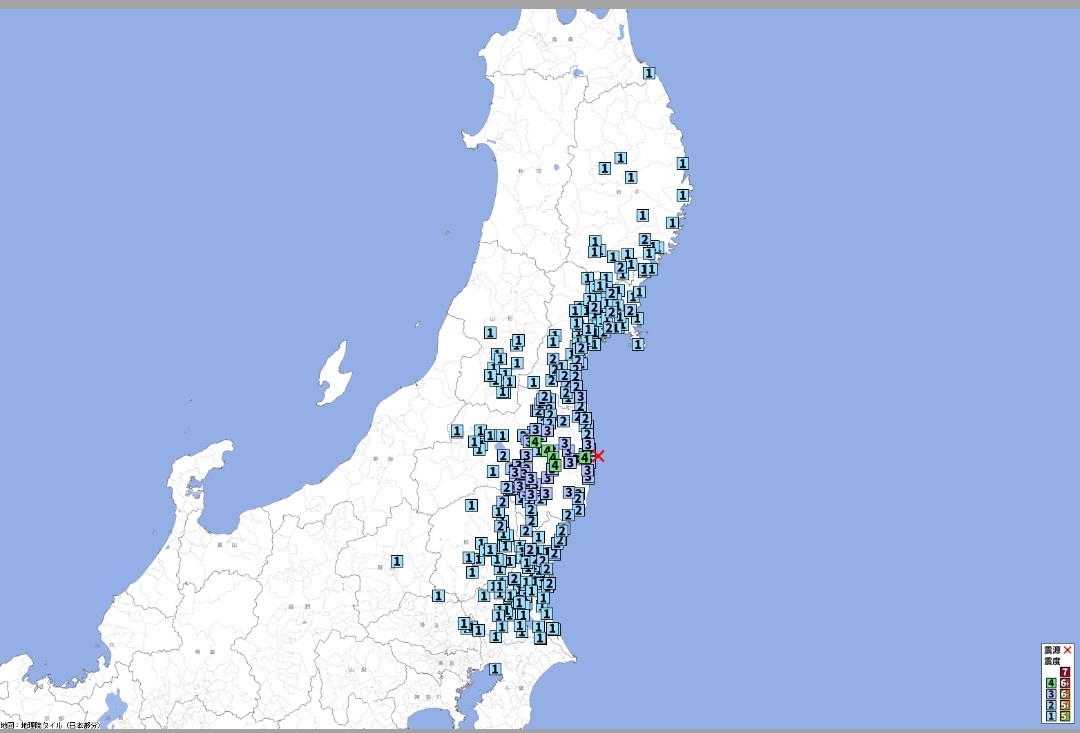Click the 震源 label in the legend
1080x733 pixels.
(x=1052, y=650)
